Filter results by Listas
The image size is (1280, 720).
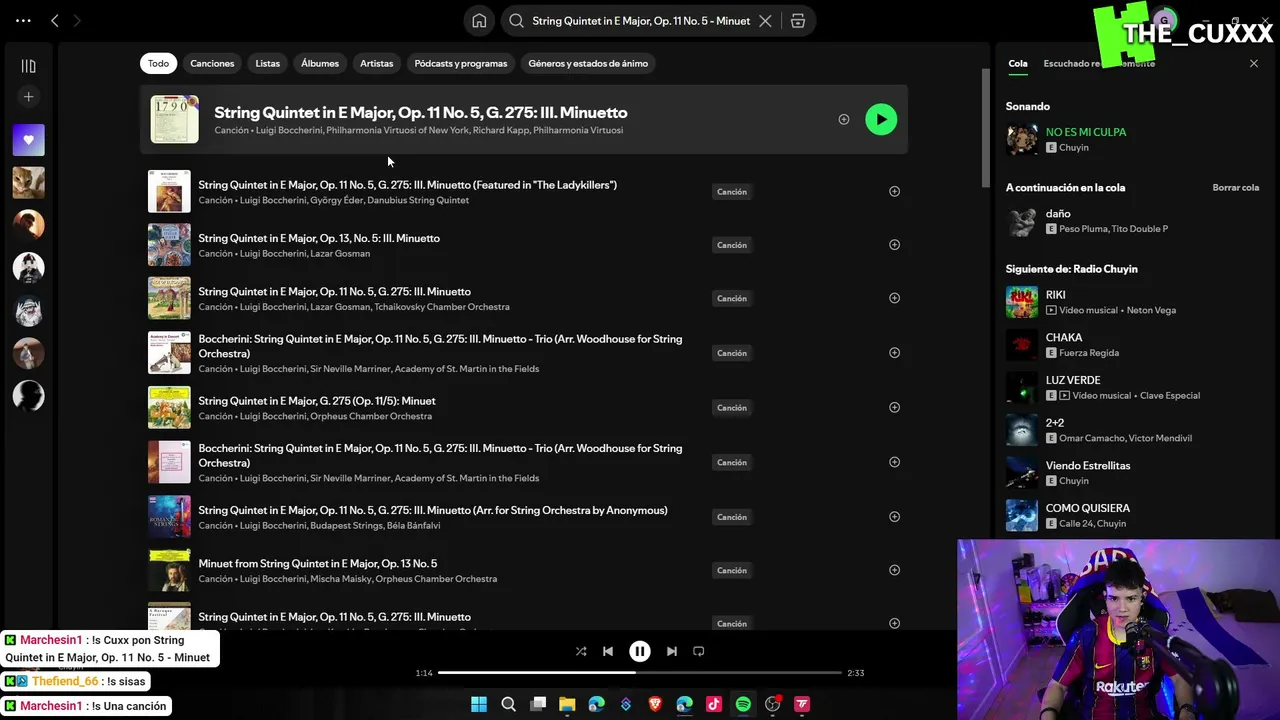[x=267, y=63]
